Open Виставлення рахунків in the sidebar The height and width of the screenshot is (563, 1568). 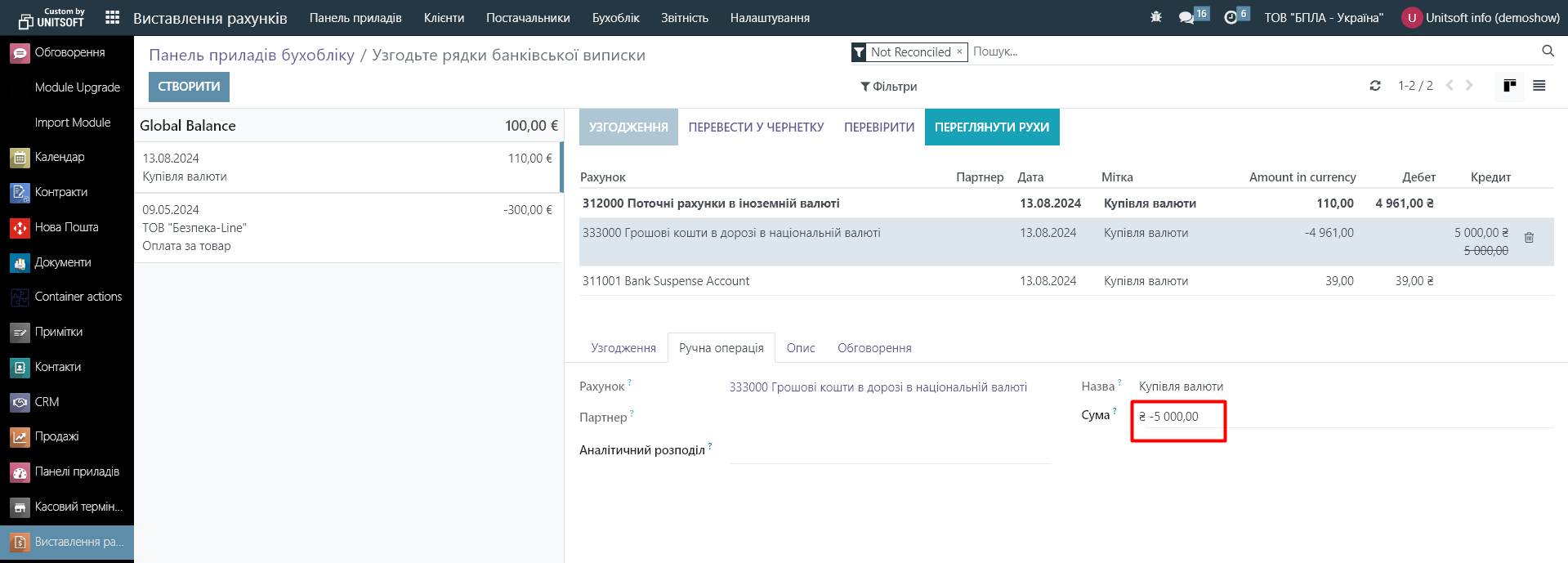click(67, 542)
